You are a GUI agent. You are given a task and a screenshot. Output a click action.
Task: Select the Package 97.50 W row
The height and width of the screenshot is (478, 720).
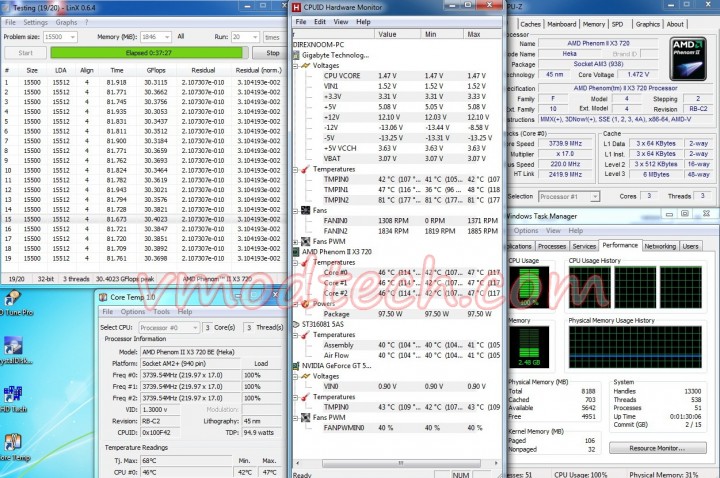pos(397,314)
